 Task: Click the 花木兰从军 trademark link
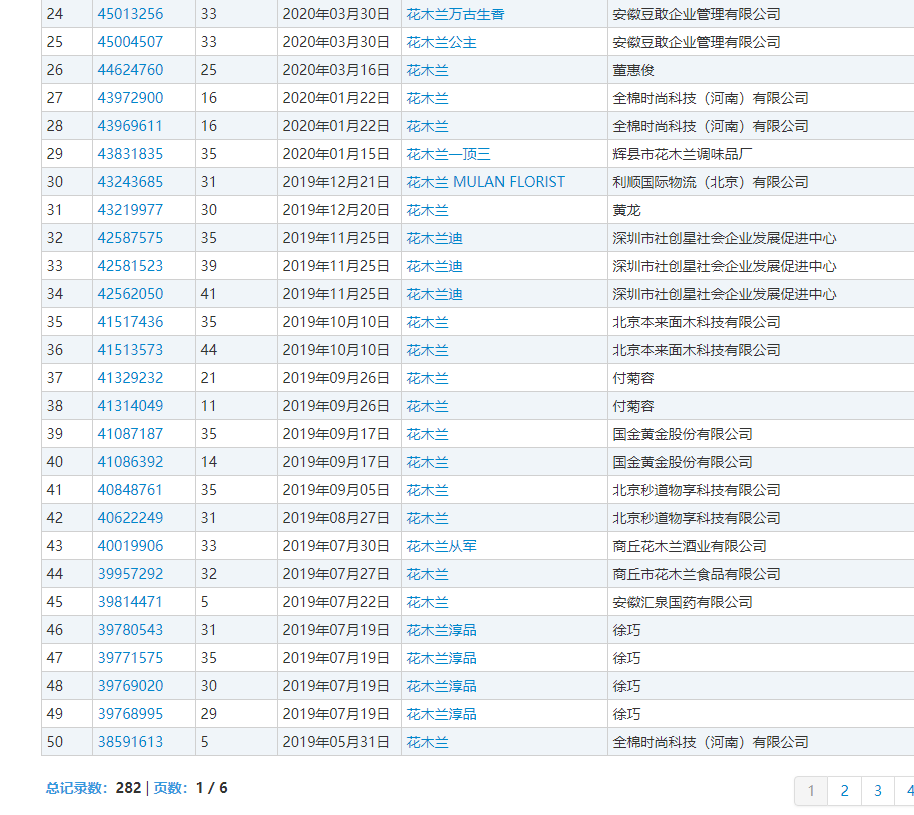pos(441,546)
